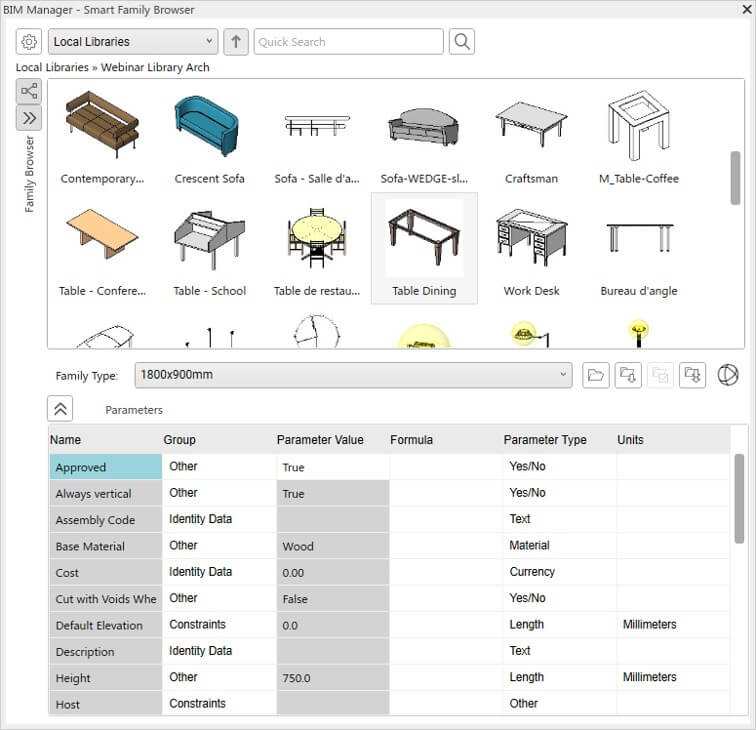Select the Cost parameter name
The image size is (756, 730).
point(106,572)
